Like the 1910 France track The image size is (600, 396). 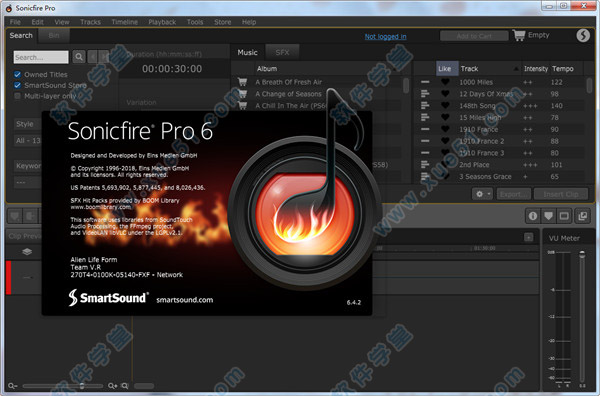click(445, 129)
